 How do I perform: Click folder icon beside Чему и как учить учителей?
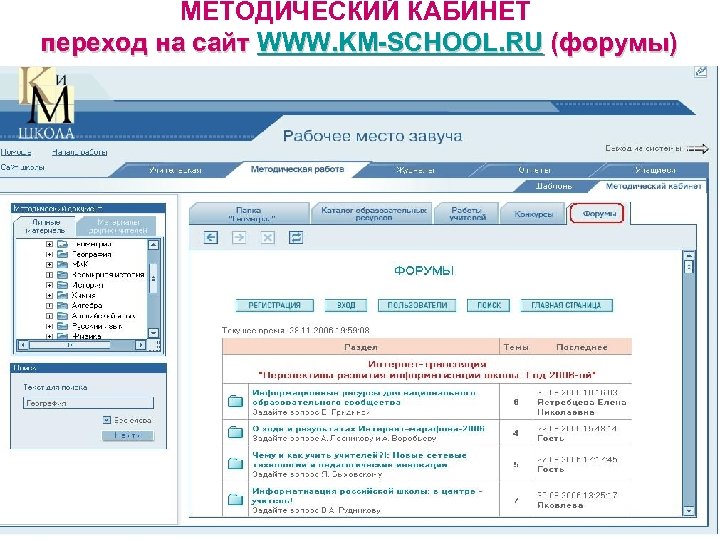(236, 463)
